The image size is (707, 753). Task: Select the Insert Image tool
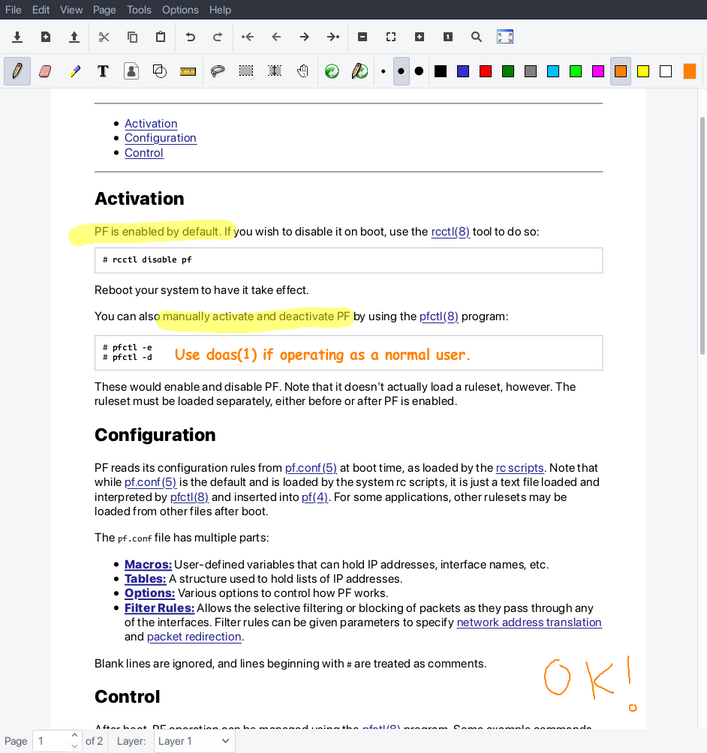(x=131, y=71)
